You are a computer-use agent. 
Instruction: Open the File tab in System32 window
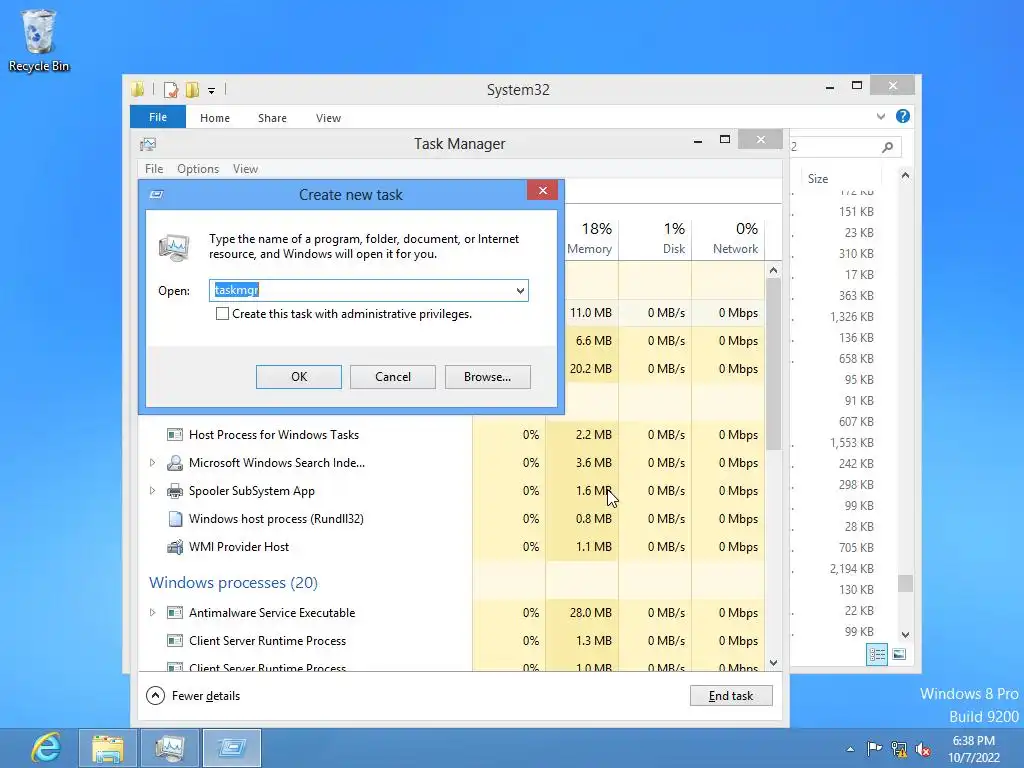click(158, 117)
